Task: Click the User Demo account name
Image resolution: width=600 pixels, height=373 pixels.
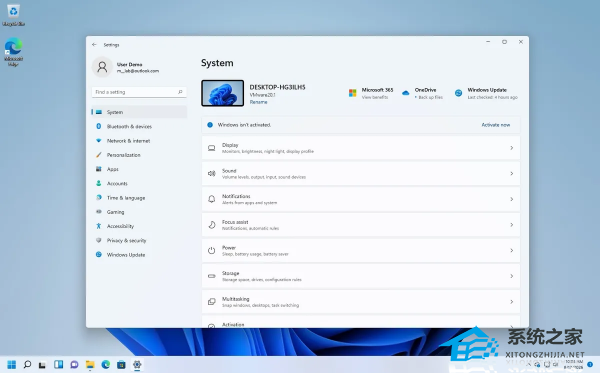Action: (x=129, y=64)
